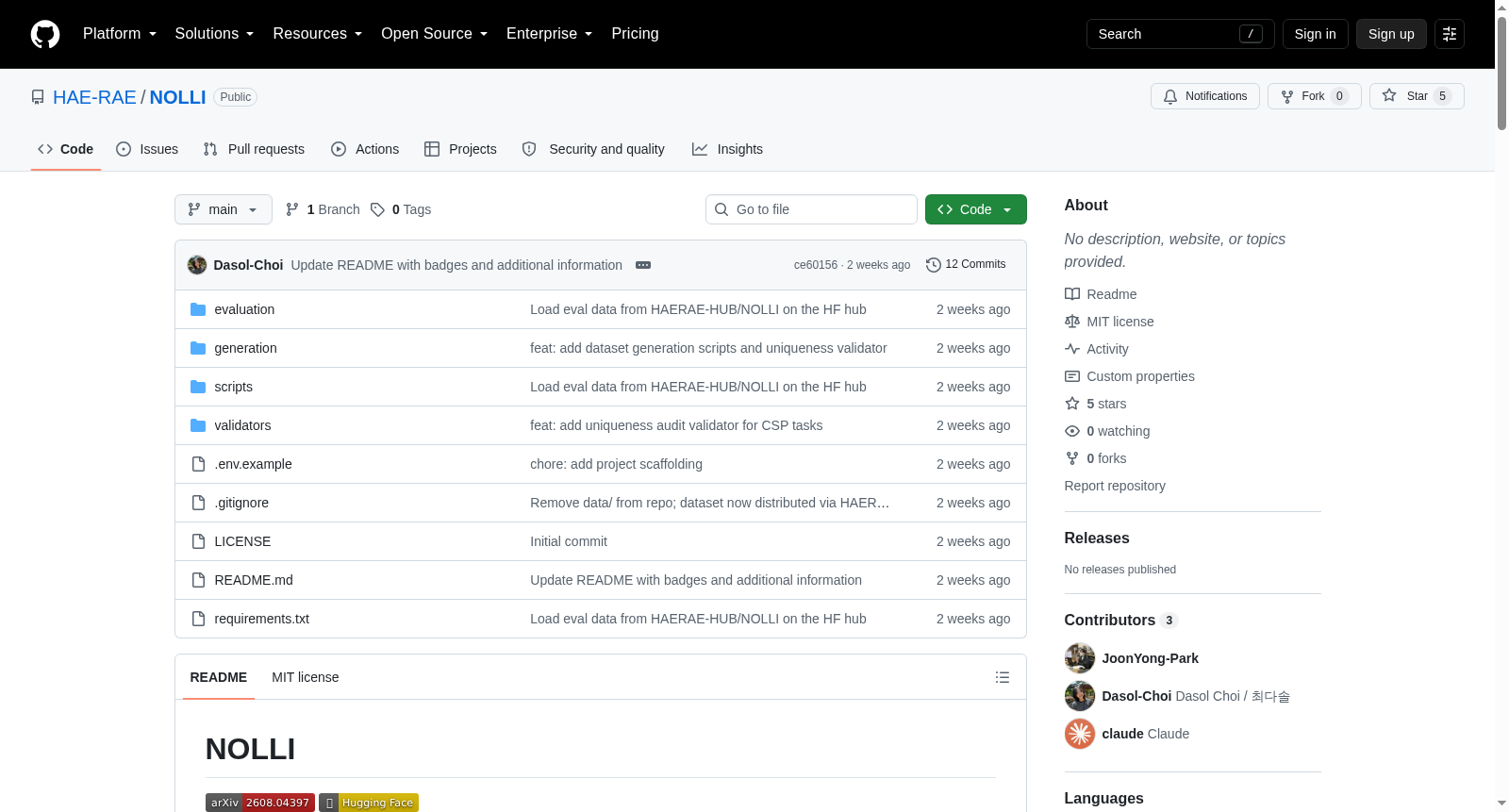Switch to the Issues tab
The width and height of the screenshot is (1509, 812).
pyautogui.click(x=147, y=149)
